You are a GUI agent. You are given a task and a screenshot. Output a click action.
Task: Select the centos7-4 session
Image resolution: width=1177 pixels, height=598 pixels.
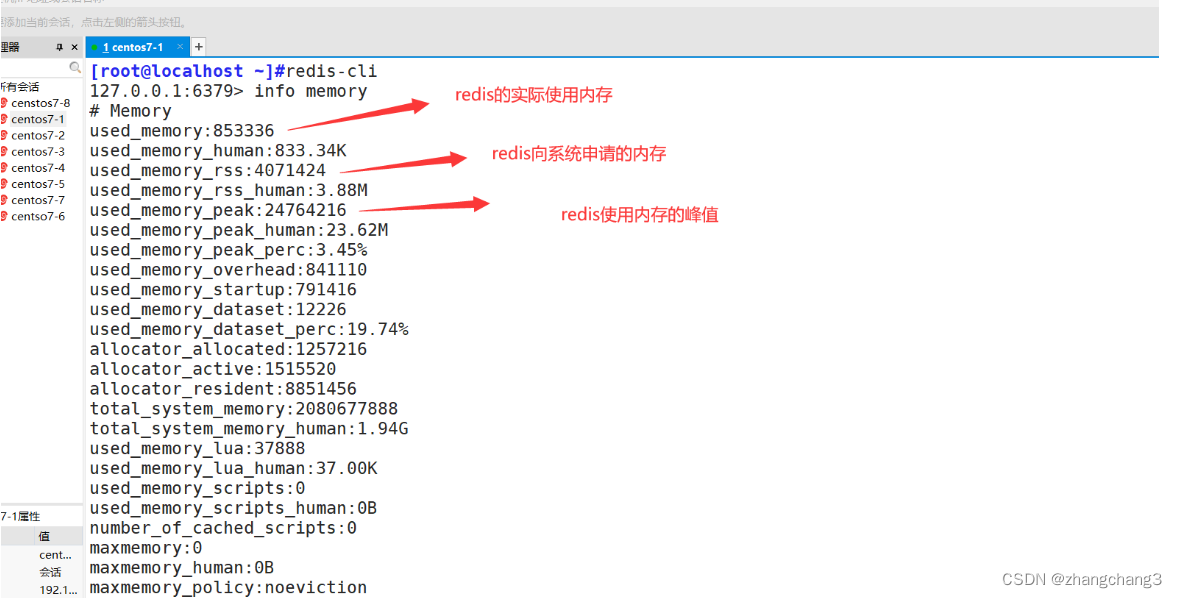click(x=38, y=168)
